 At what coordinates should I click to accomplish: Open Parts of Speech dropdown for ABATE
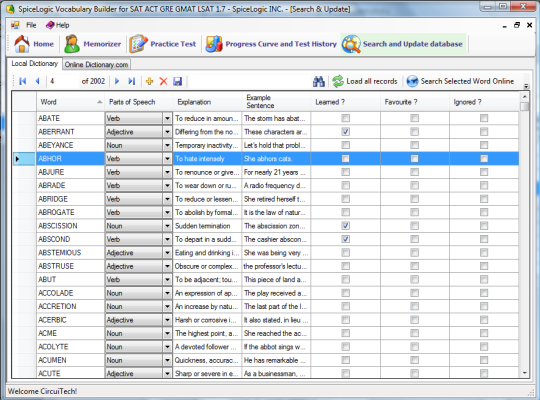coord(167,118)
